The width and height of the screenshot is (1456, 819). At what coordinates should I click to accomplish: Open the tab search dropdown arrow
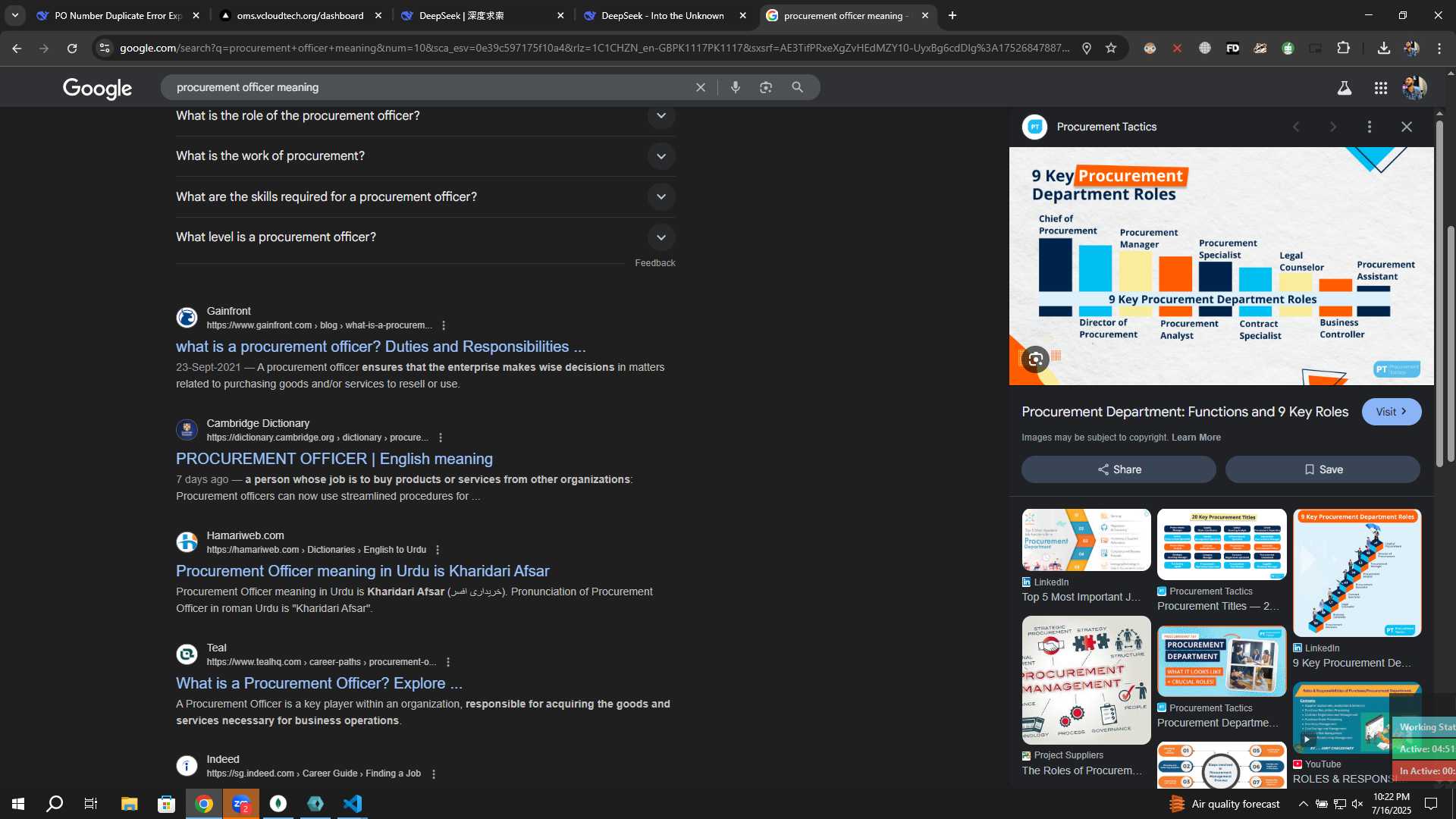click(x=14, y=15)
